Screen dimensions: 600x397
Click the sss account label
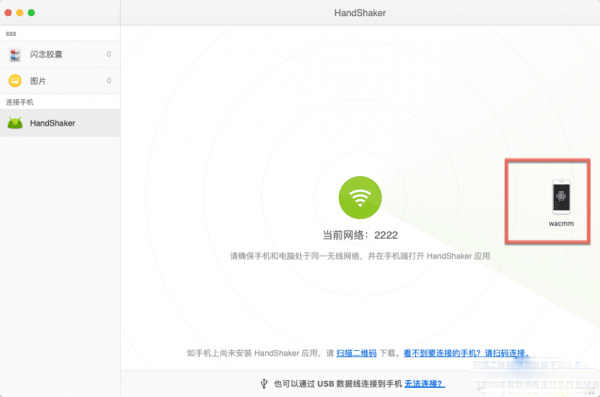pyautogui.click(x=11, y=34)
